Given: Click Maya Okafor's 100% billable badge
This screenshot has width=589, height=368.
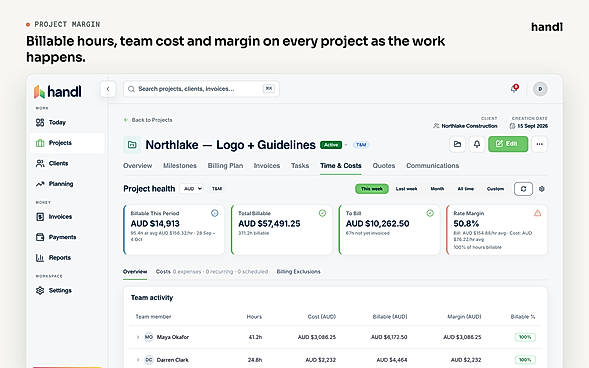Looking at the screenshot, I should (525, 337).
